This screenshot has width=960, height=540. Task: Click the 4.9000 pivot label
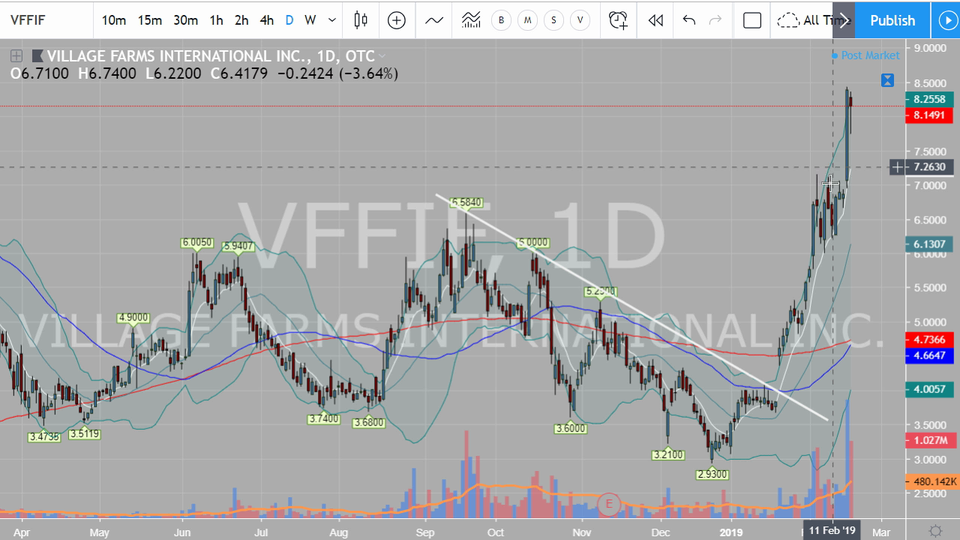click(x=133, y=318)
